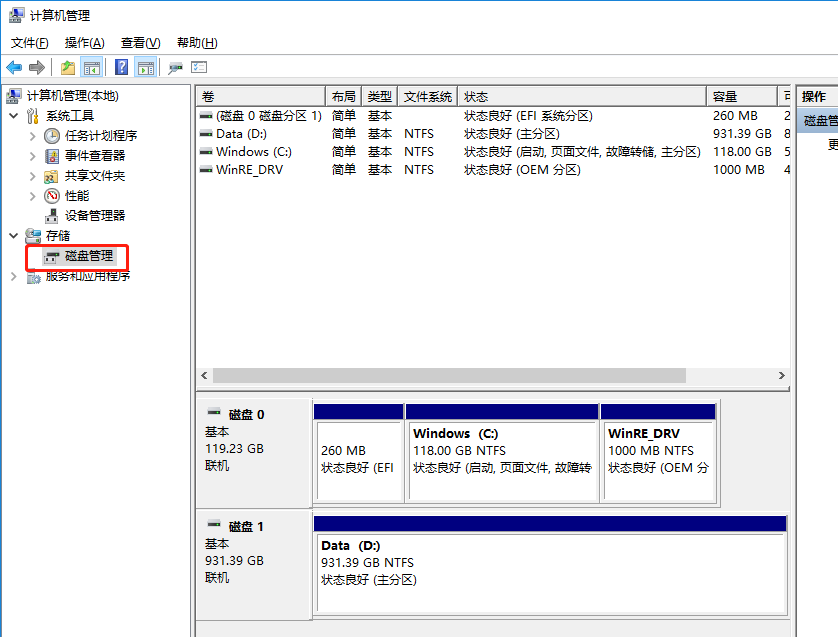Screen dimensions: 838x637
Task: Select the Windows (C:) partition block
Action: [502, 453]
